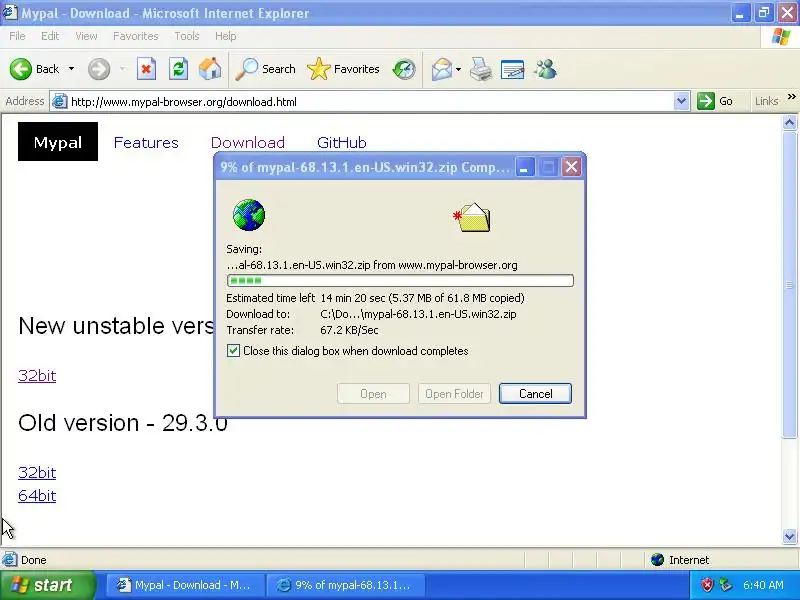Open the Back history dropdown arrow

(71, 69)
